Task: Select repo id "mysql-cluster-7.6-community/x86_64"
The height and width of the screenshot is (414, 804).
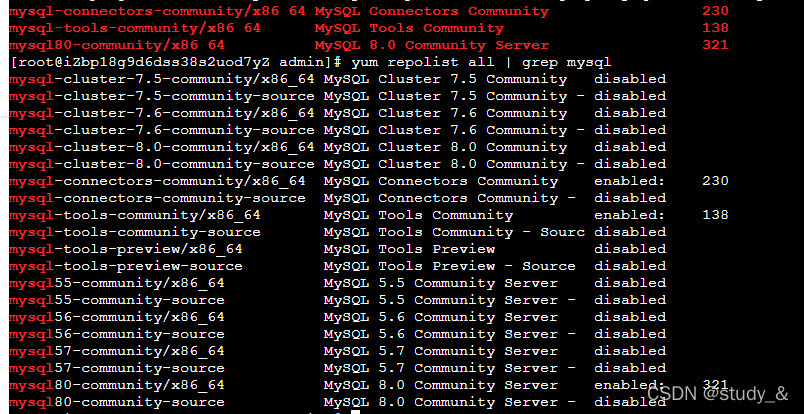Action: pyautogui.click(x=162, y=113)
